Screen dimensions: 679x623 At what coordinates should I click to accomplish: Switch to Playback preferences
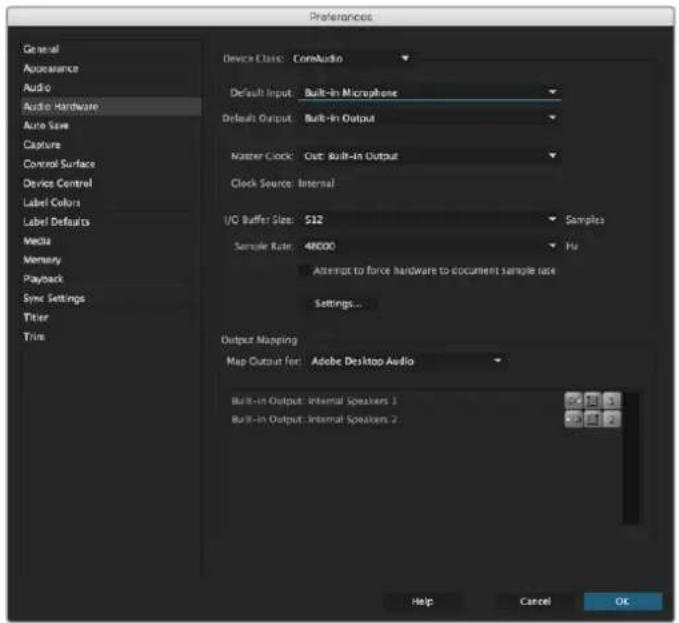pos(112,279)
